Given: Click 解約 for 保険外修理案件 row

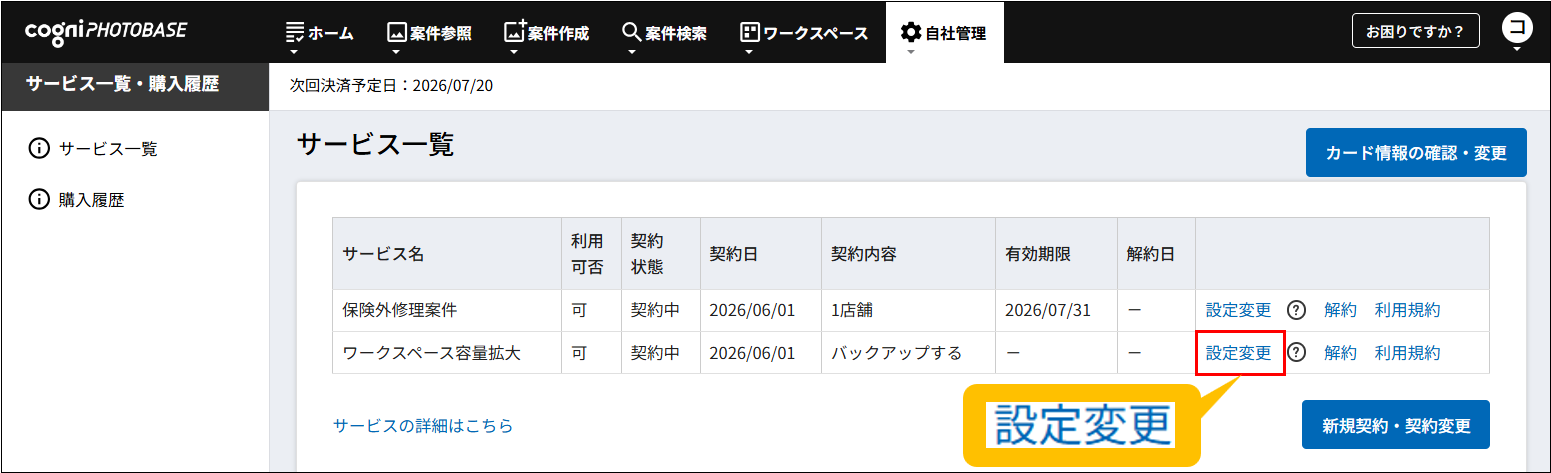Looking at the screenshot, I should pyautogui.click(x=1340, y=310).
